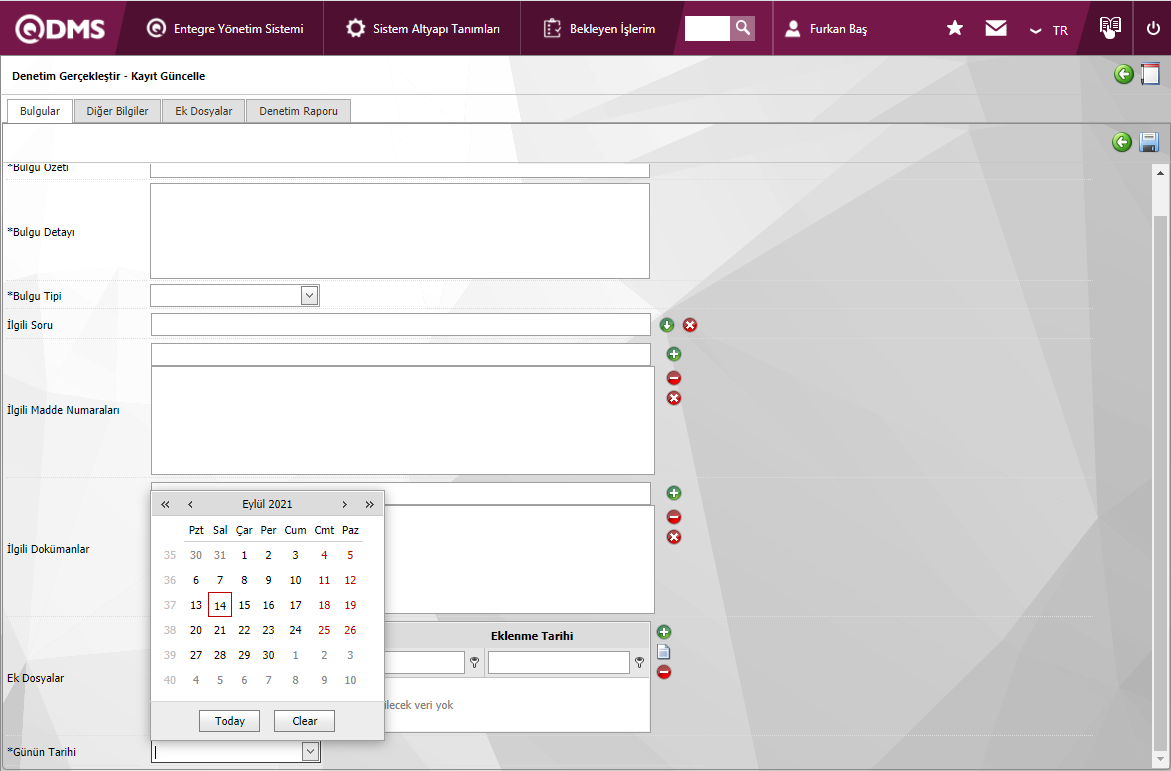
Task: Open Entegre Yönetim Sistemi menu
Action: click(x=225, y=28)
